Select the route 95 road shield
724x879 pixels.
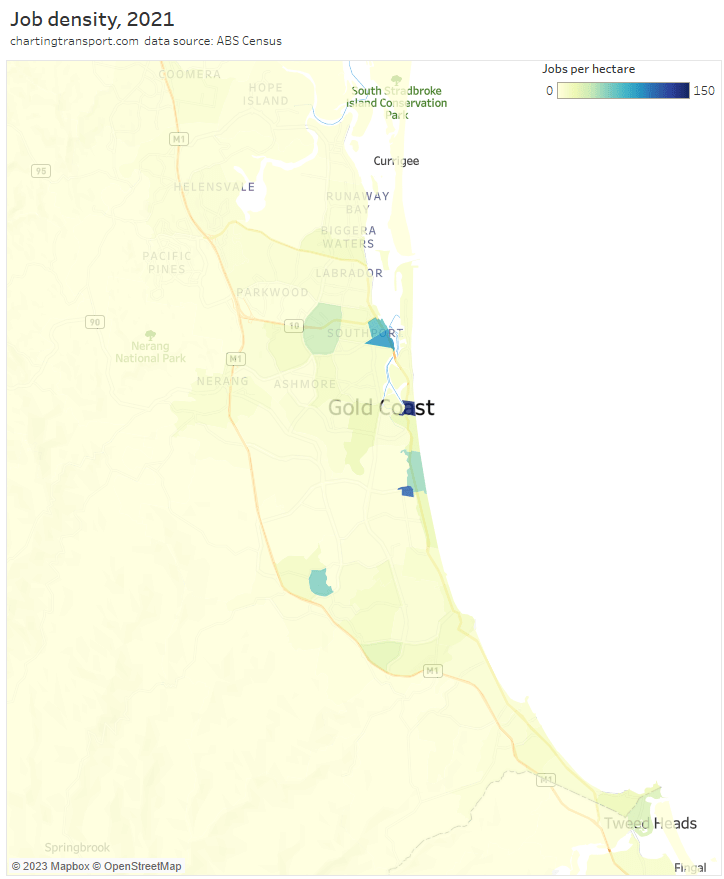(40, 171)
